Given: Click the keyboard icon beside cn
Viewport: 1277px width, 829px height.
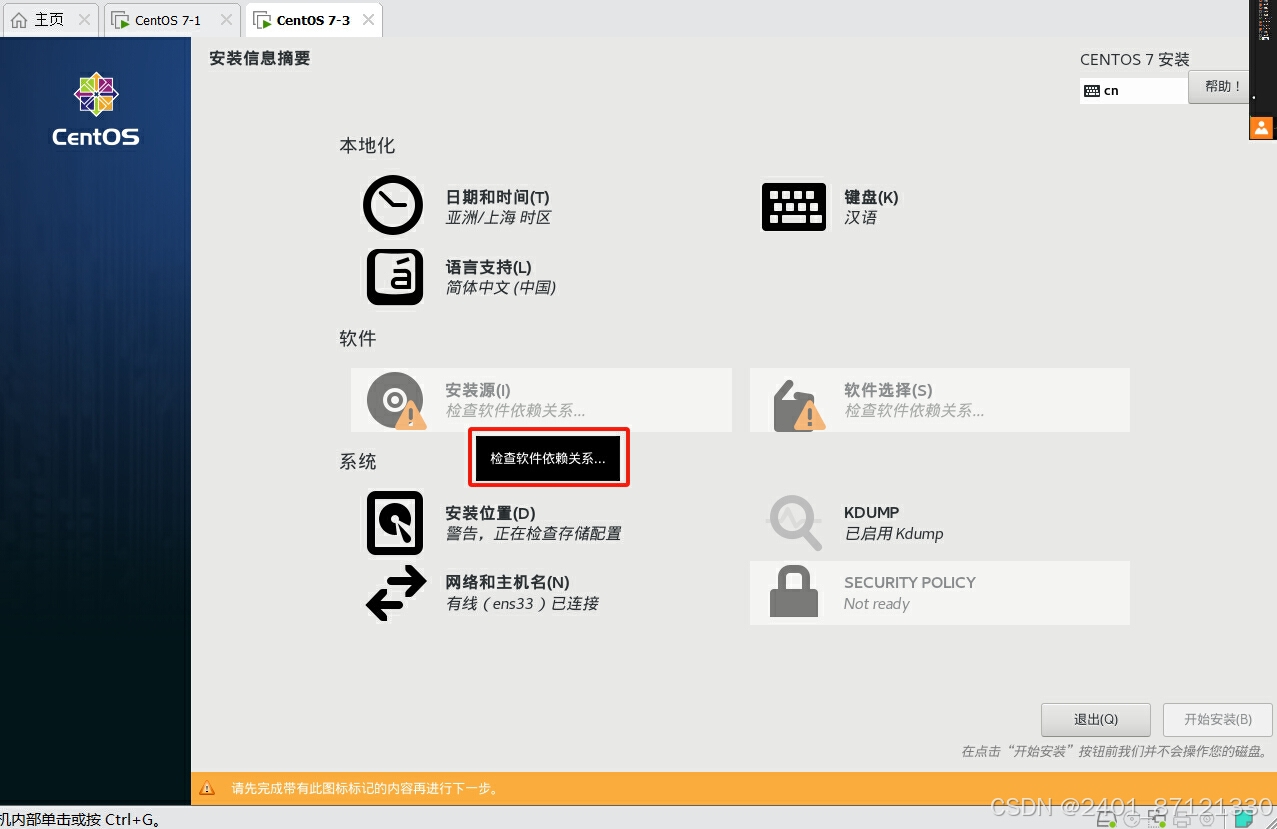Looking at the screenshot, I should pyautogui.click(x=1091, y=90).
